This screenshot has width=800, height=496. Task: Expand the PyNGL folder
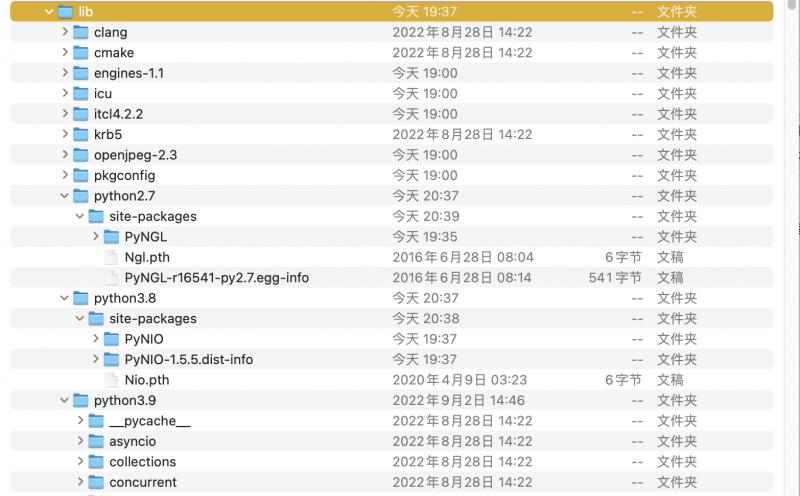point(95,237)
